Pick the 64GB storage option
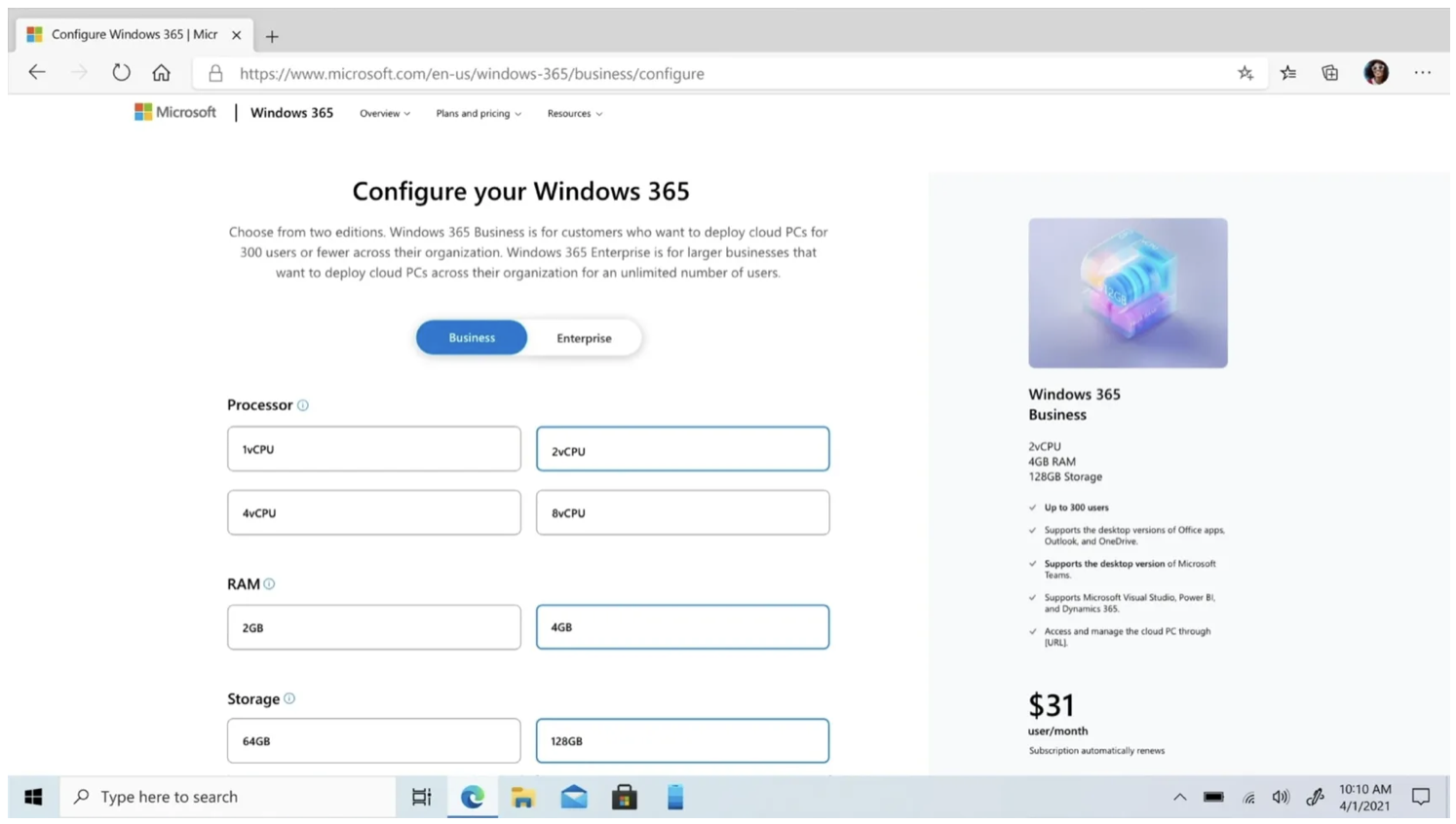The width and height of the screenshot is (1456, 824). tap(374, 741)
